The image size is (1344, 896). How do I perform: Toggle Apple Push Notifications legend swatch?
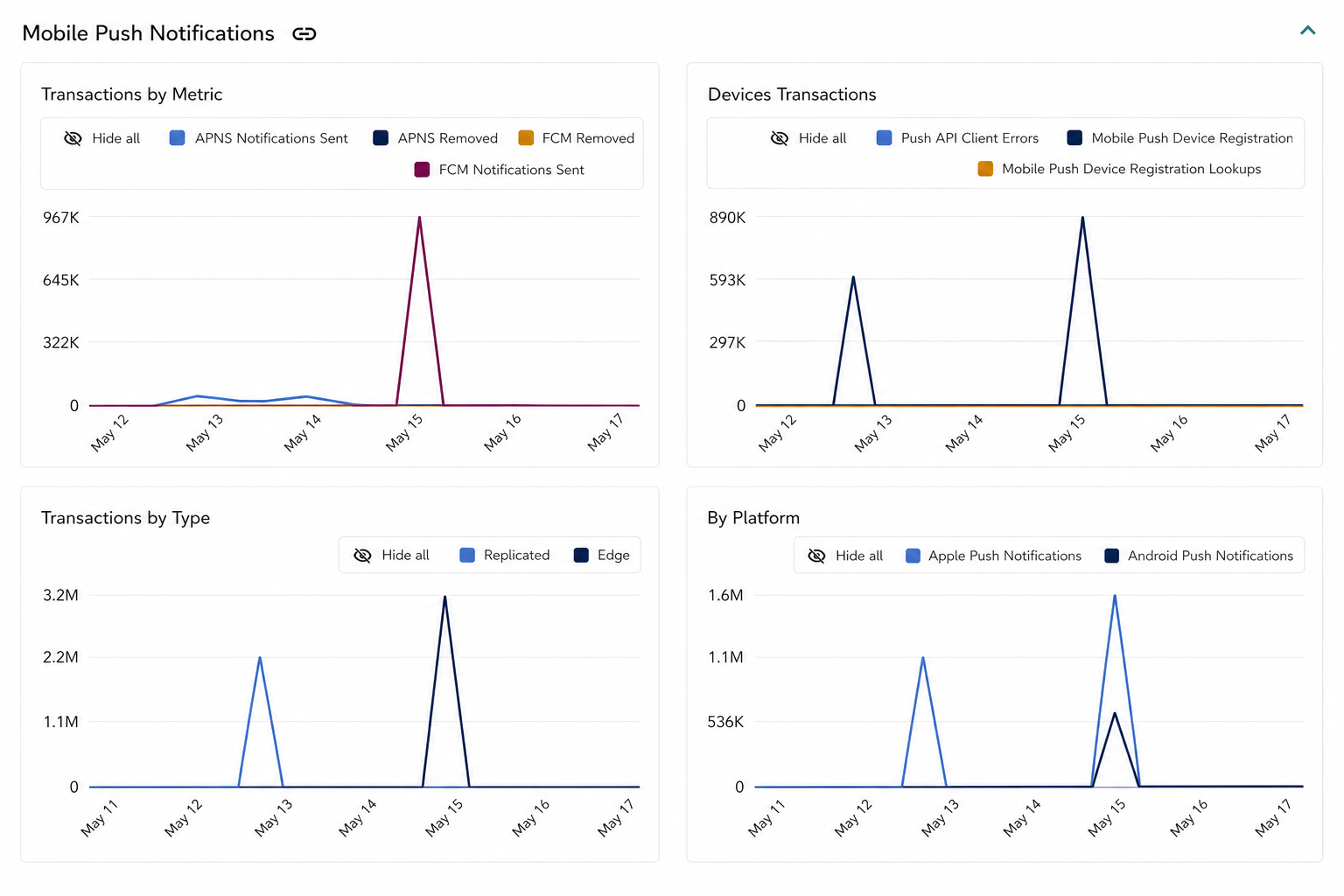(913, 556)
